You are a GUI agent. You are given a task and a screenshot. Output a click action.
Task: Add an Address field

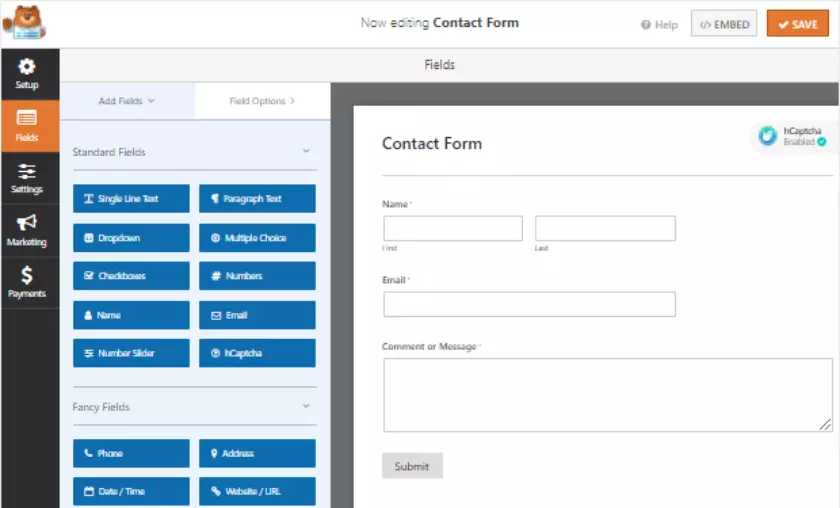pyautogui.click(x=257, y=453)
